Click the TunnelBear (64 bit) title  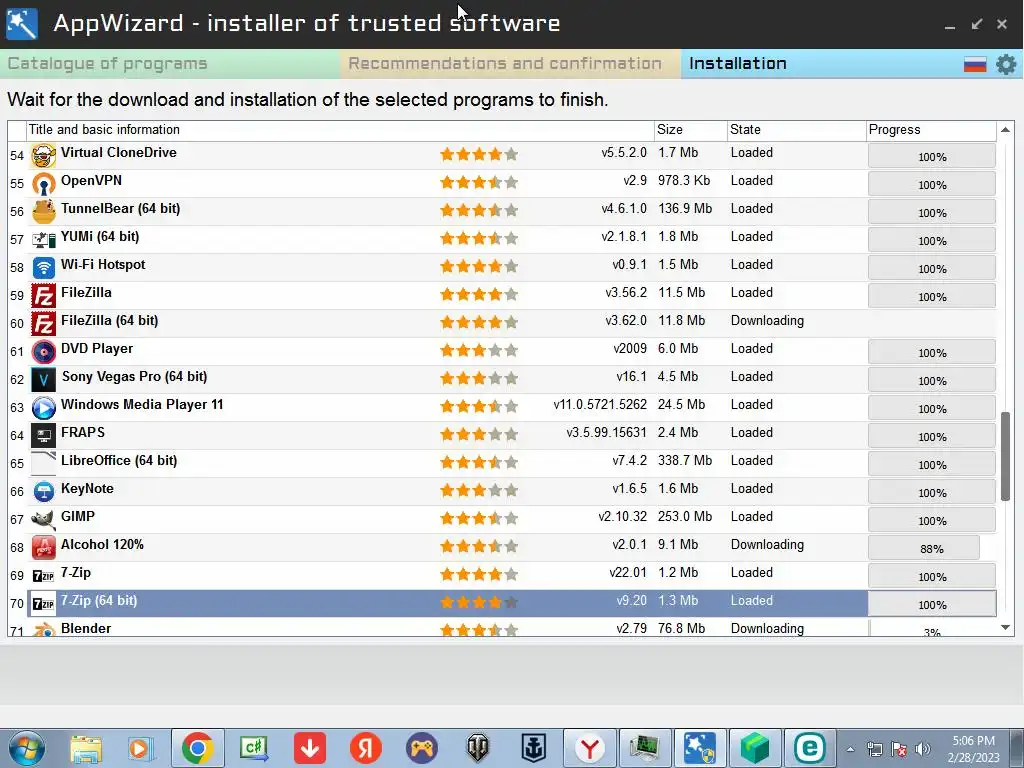click(x=120, y=208)
